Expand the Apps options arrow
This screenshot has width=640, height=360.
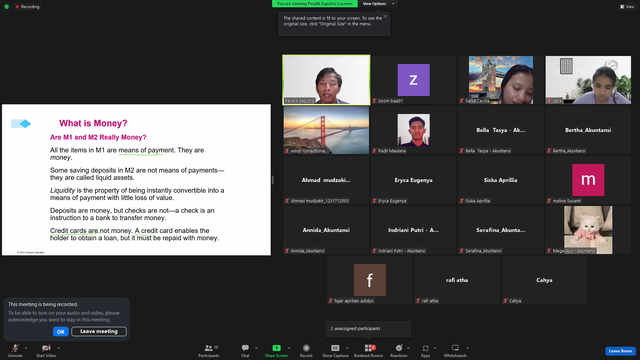[435, 348]
